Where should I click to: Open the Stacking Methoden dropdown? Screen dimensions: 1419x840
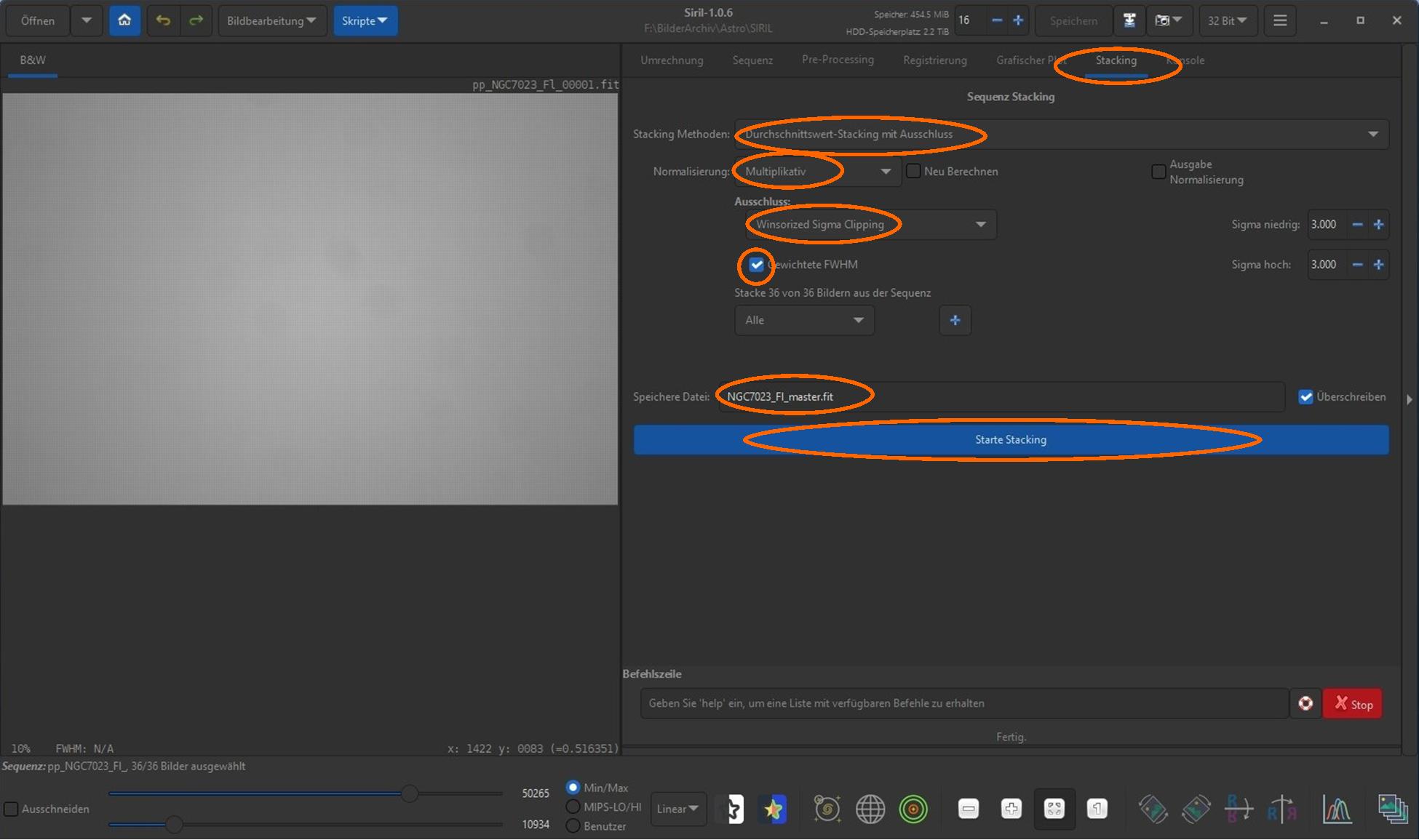click(1061, 135)
